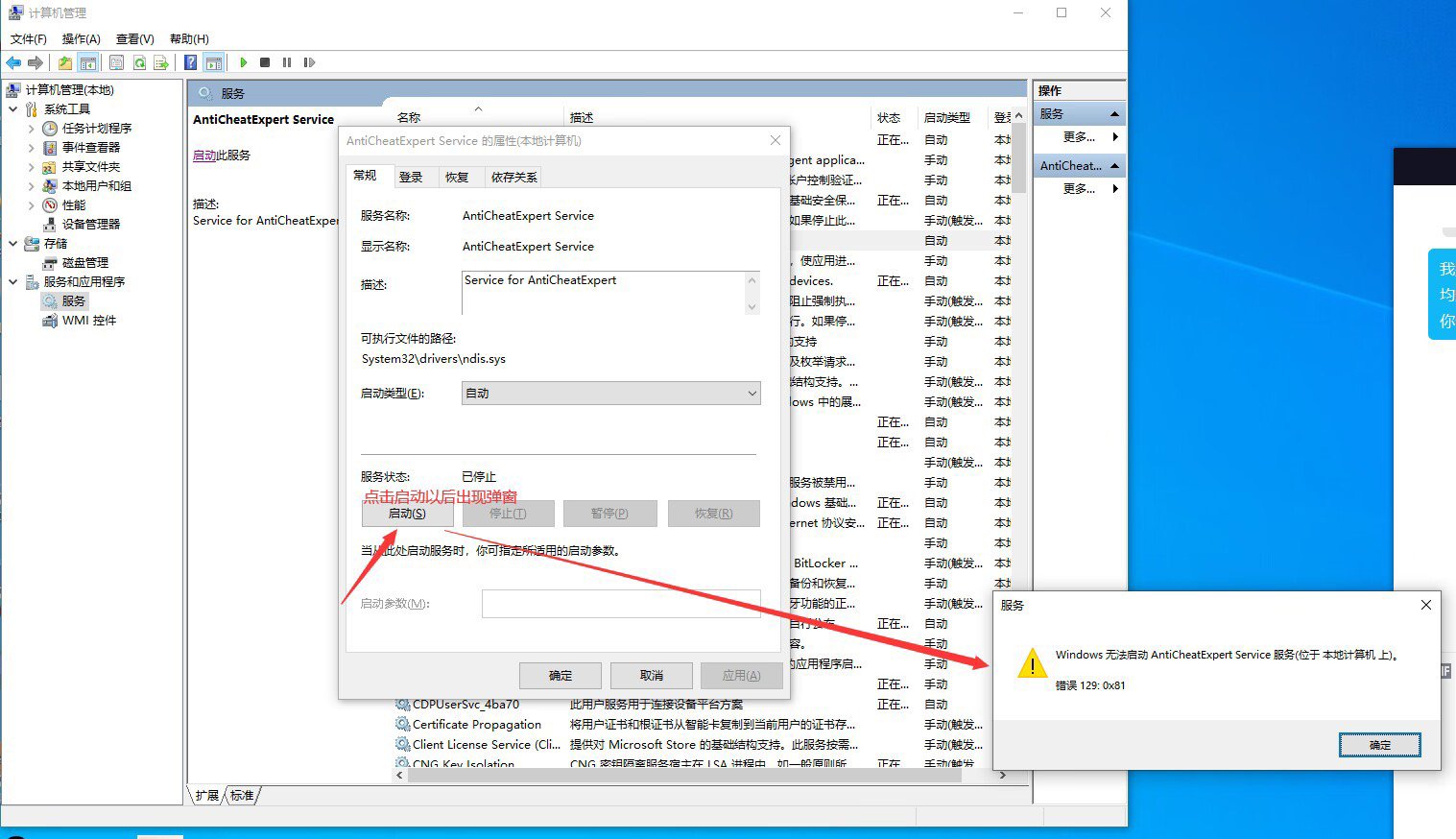Open the Properties toolbar icon
The image size is (1456, 839).
(x=116, y=62)
